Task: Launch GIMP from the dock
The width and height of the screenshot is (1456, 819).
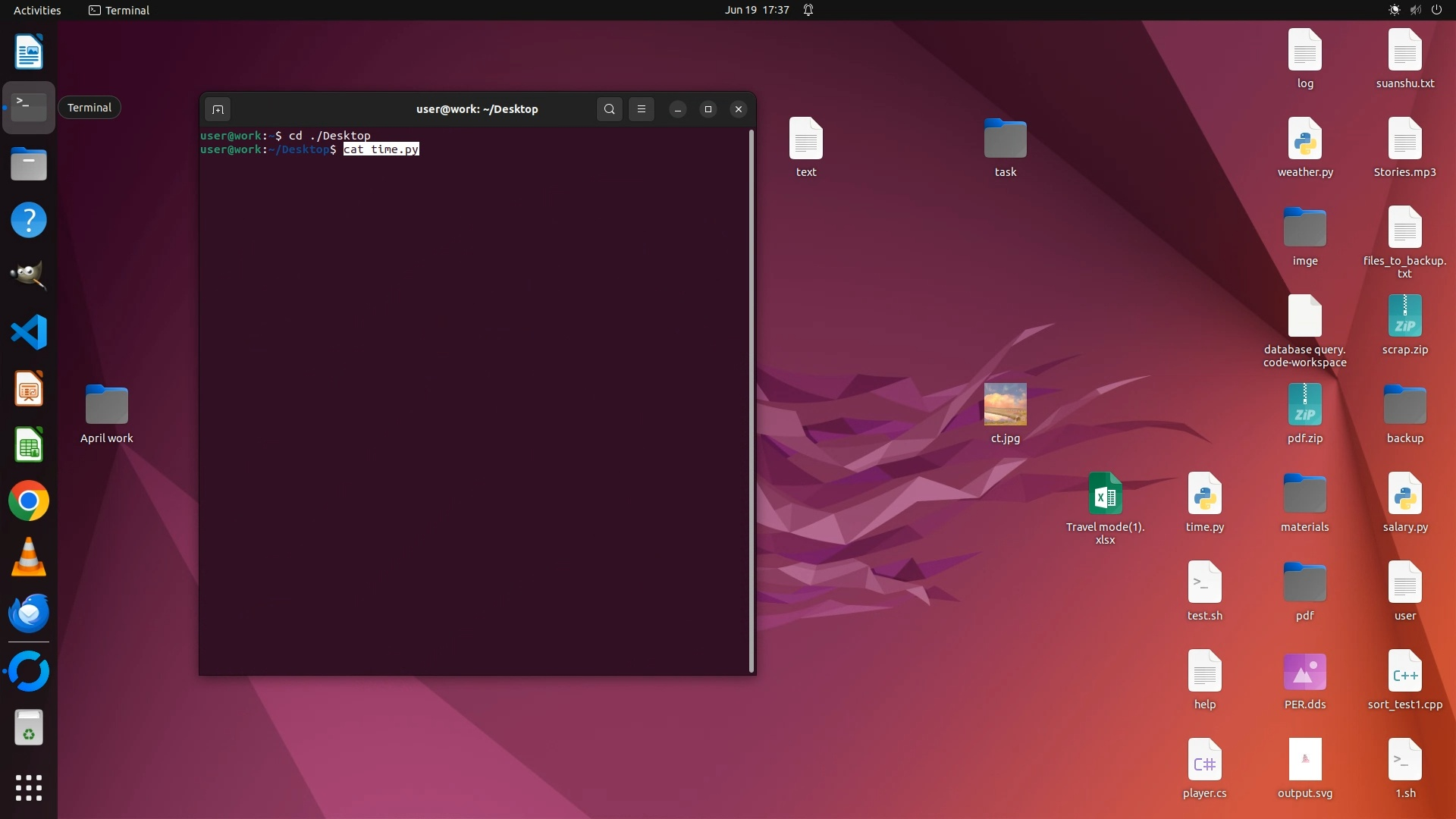Action: tap(29, 276)
